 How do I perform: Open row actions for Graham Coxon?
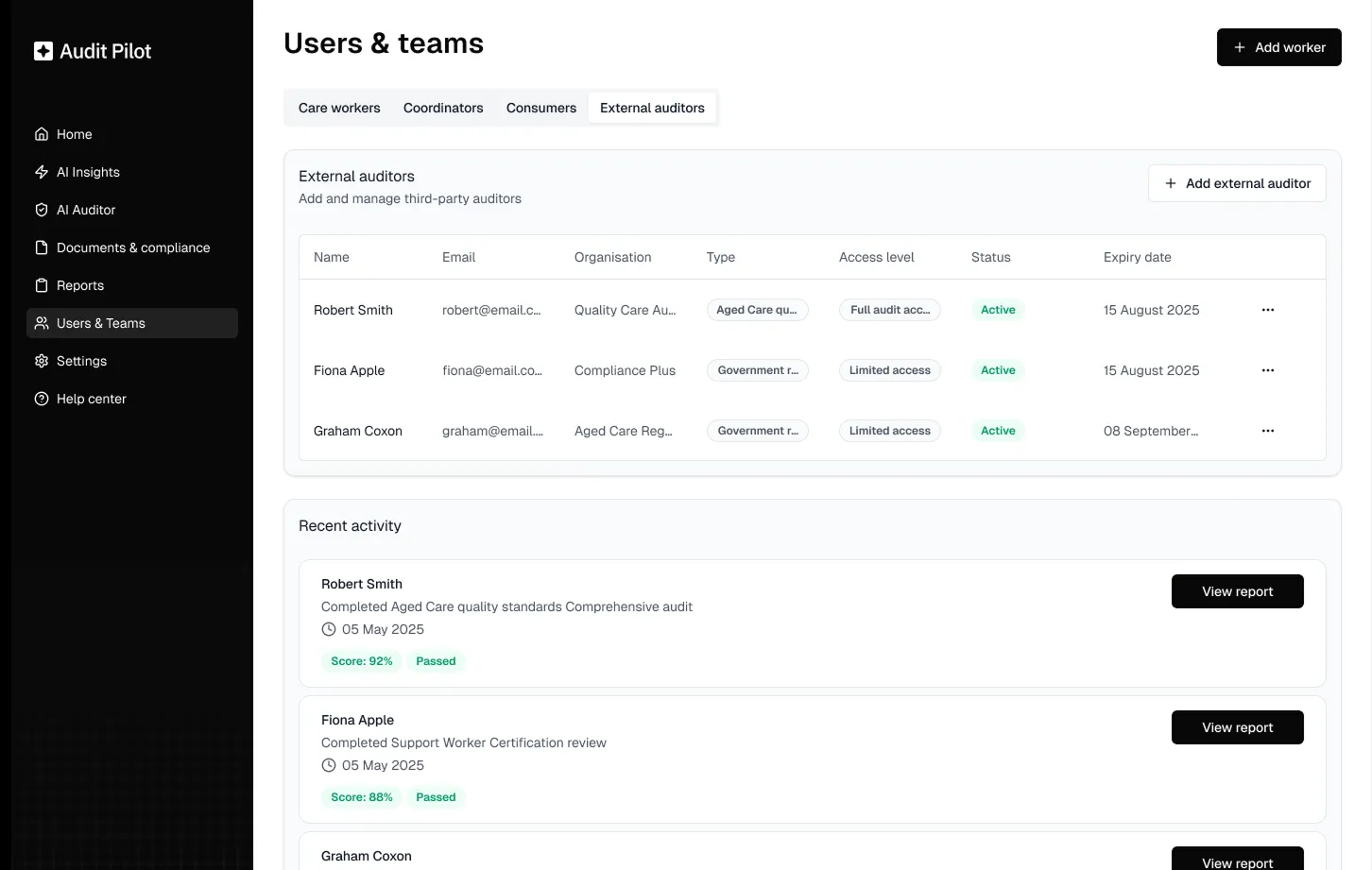click(1268, 431)
